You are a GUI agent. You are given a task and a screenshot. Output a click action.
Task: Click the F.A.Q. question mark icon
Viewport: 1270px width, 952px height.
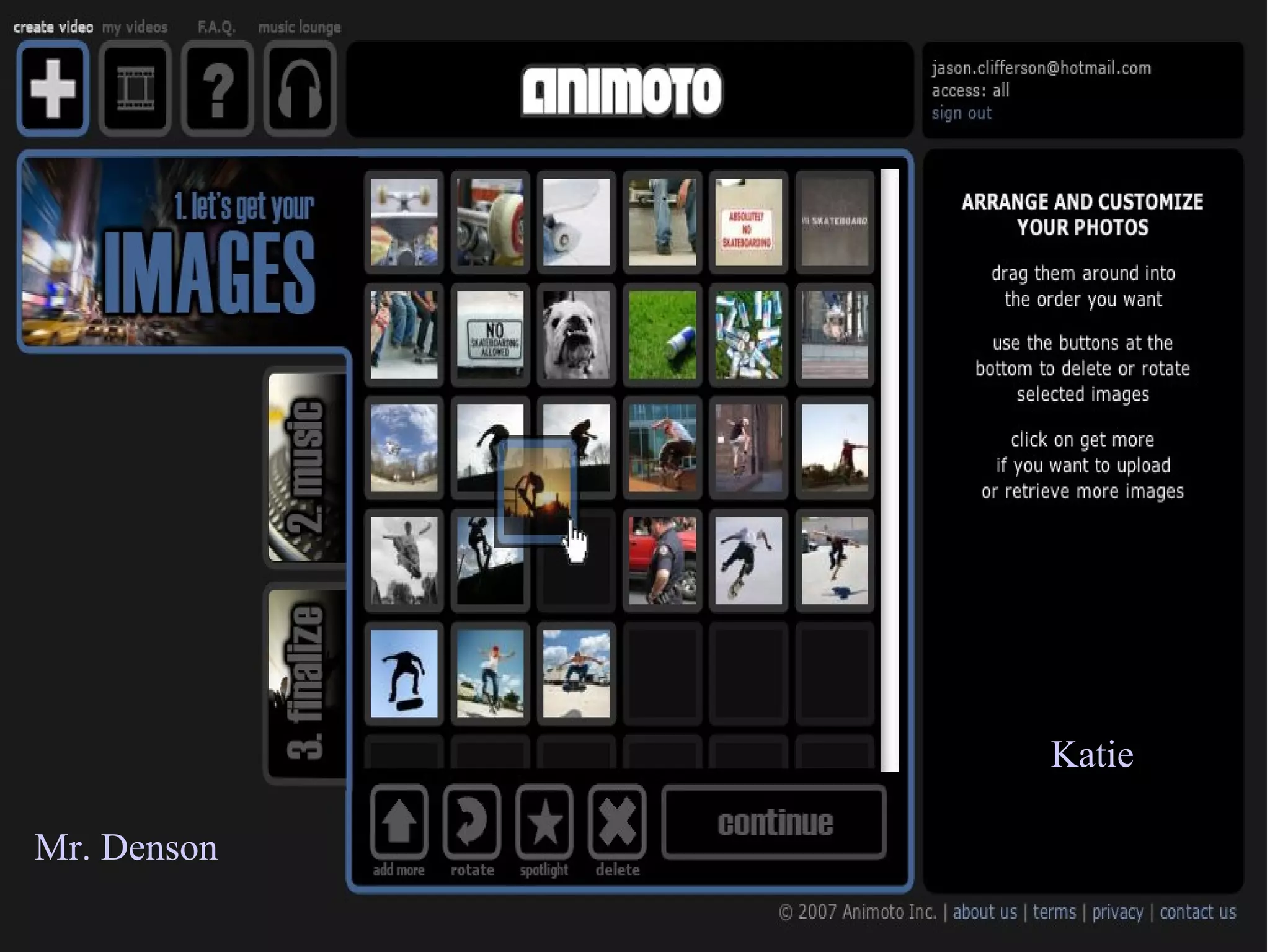(x=218, y=89)
